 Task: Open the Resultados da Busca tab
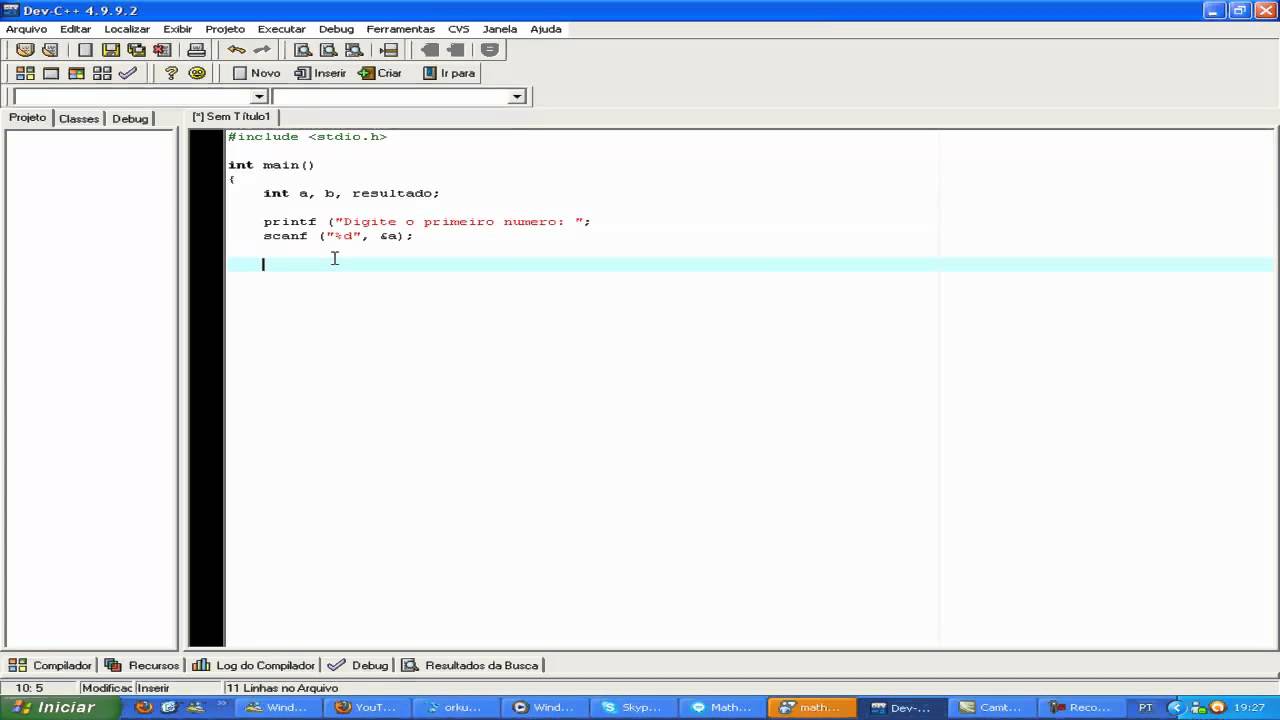pos(470,665)
